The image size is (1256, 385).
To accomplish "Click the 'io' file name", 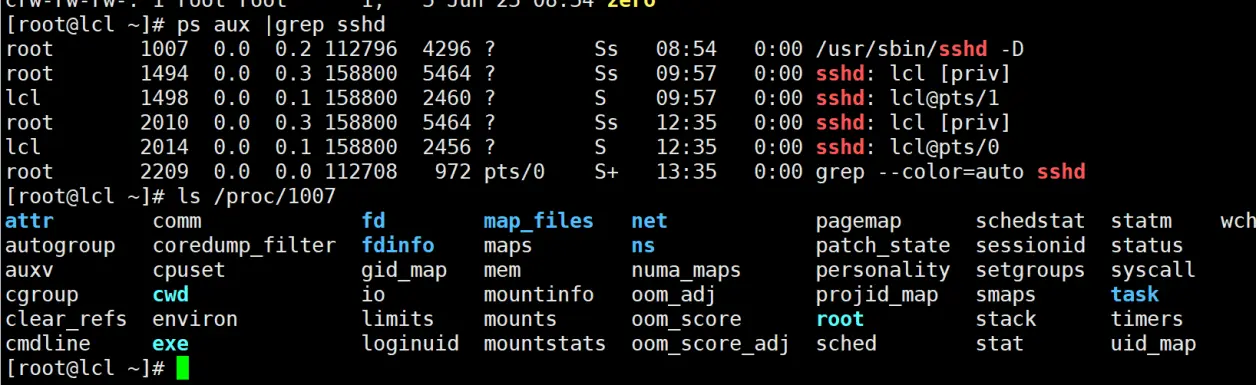I will [x=373, y=294].
